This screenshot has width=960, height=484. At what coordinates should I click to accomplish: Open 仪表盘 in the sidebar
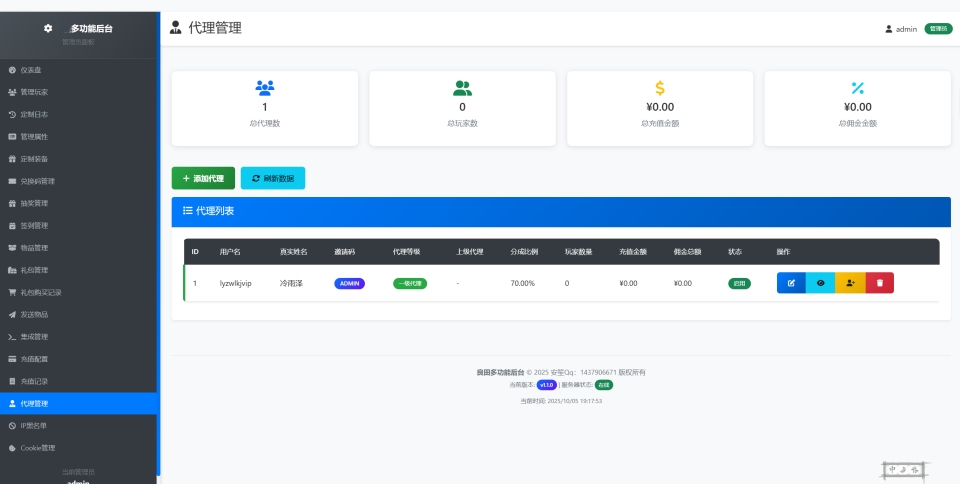click(30, 70)
